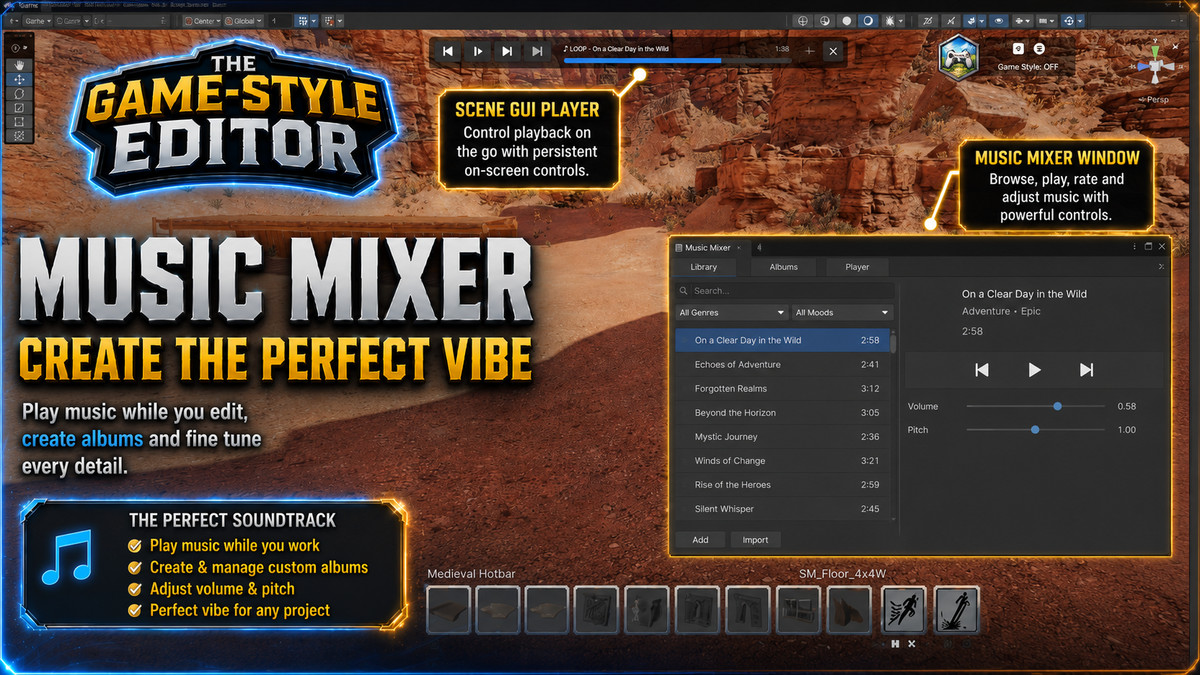Open the gizmos dropdown arrow at toolbar end
The height and width of the screenshot is (675, 1200).
1081,20
